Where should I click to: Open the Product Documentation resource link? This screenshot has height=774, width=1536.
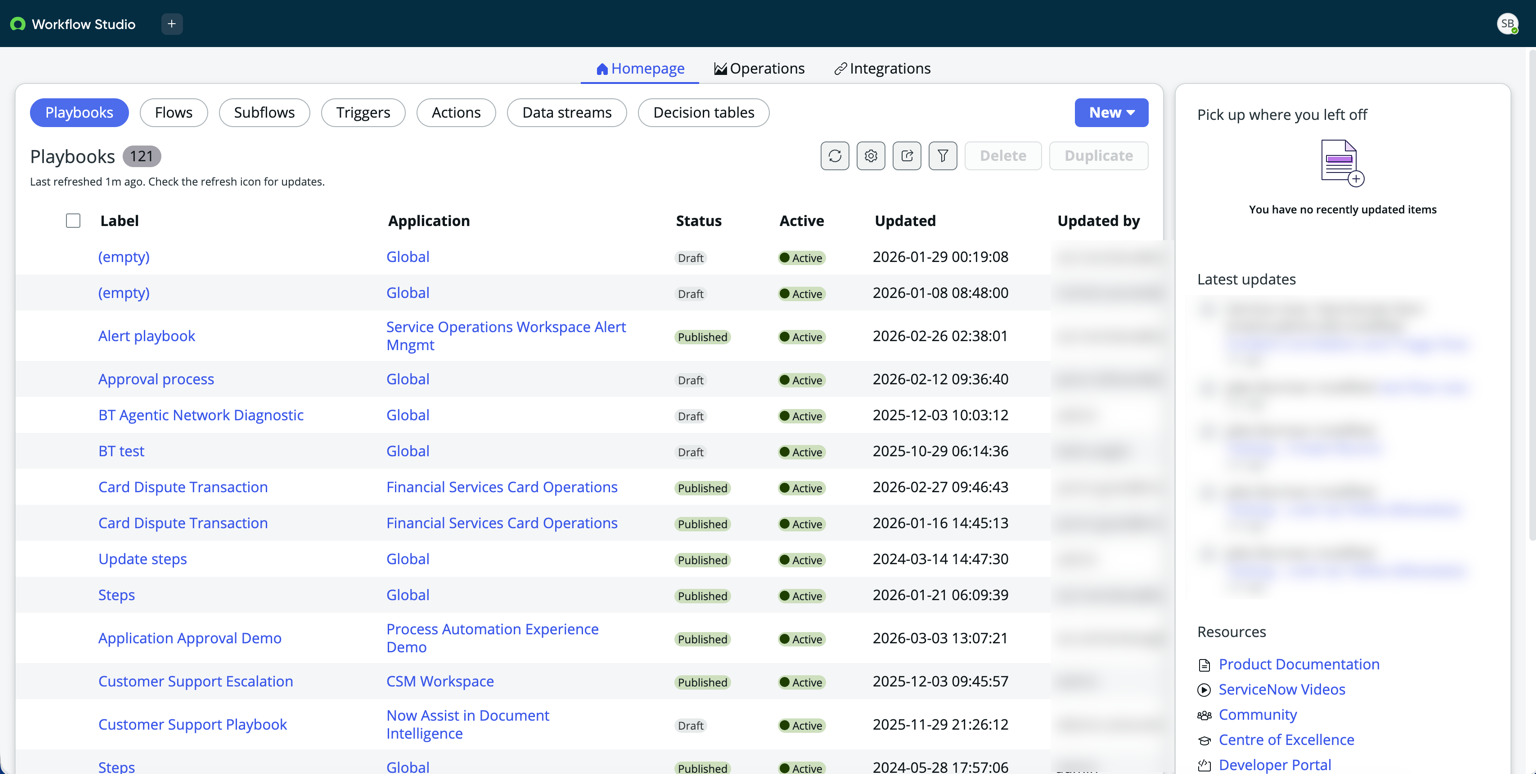[x=1299, y=664]
